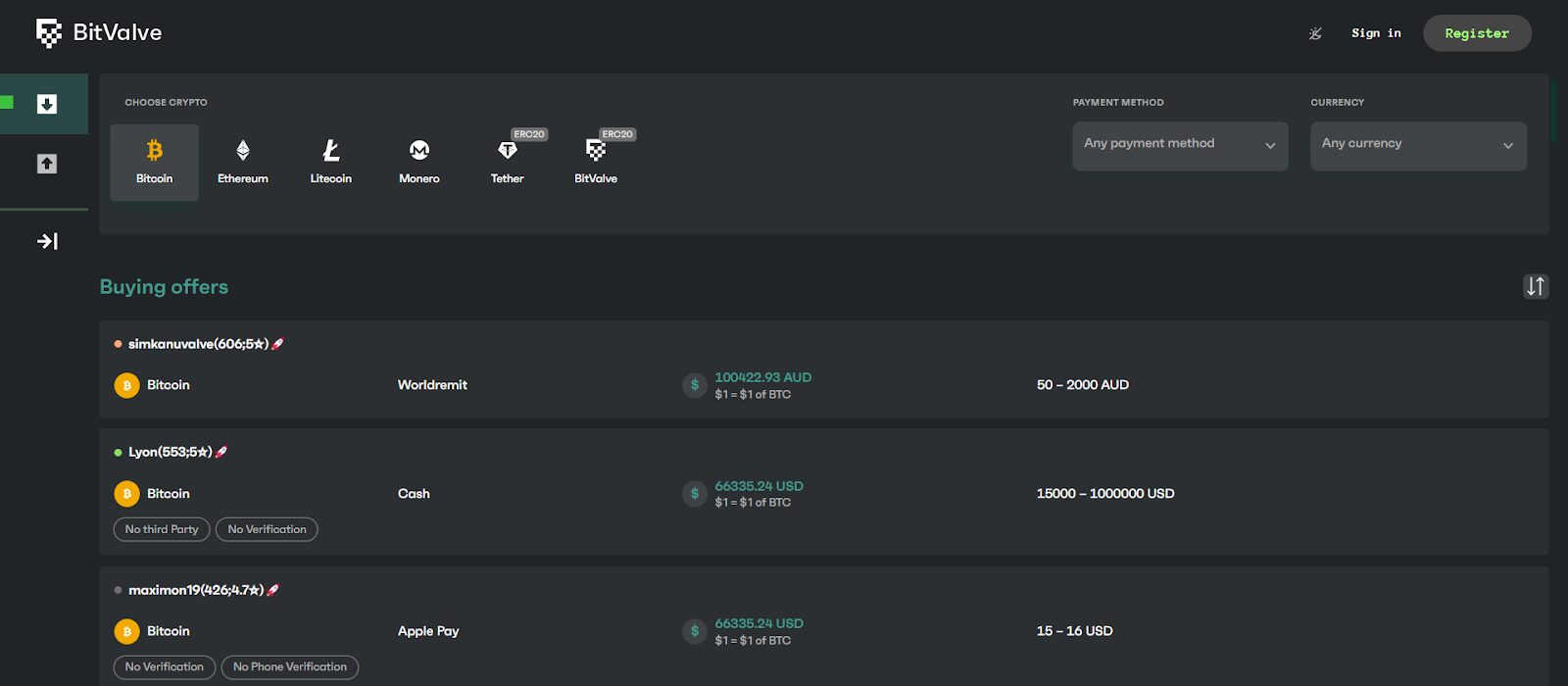Click the rocket icon next to maximon19
Screen dimensions: 1568x686
tap(272, 590)
